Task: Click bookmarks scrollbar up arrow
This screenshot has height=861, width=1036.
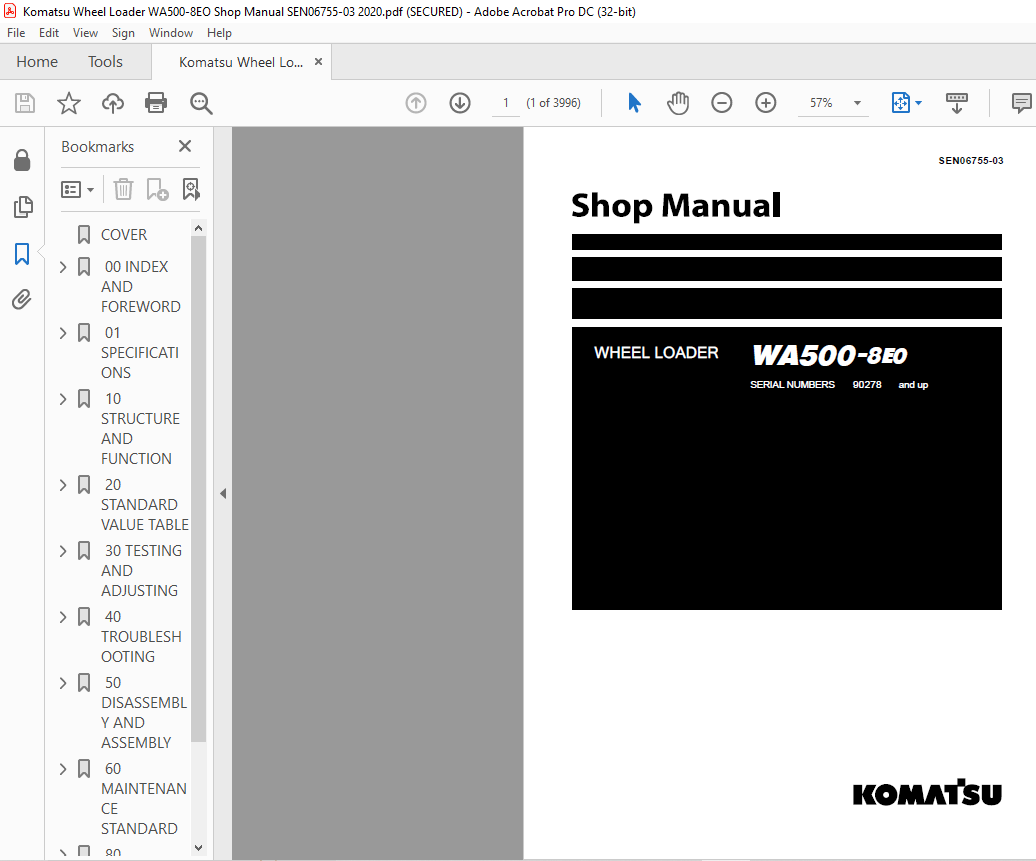Action: coord(198,228)
